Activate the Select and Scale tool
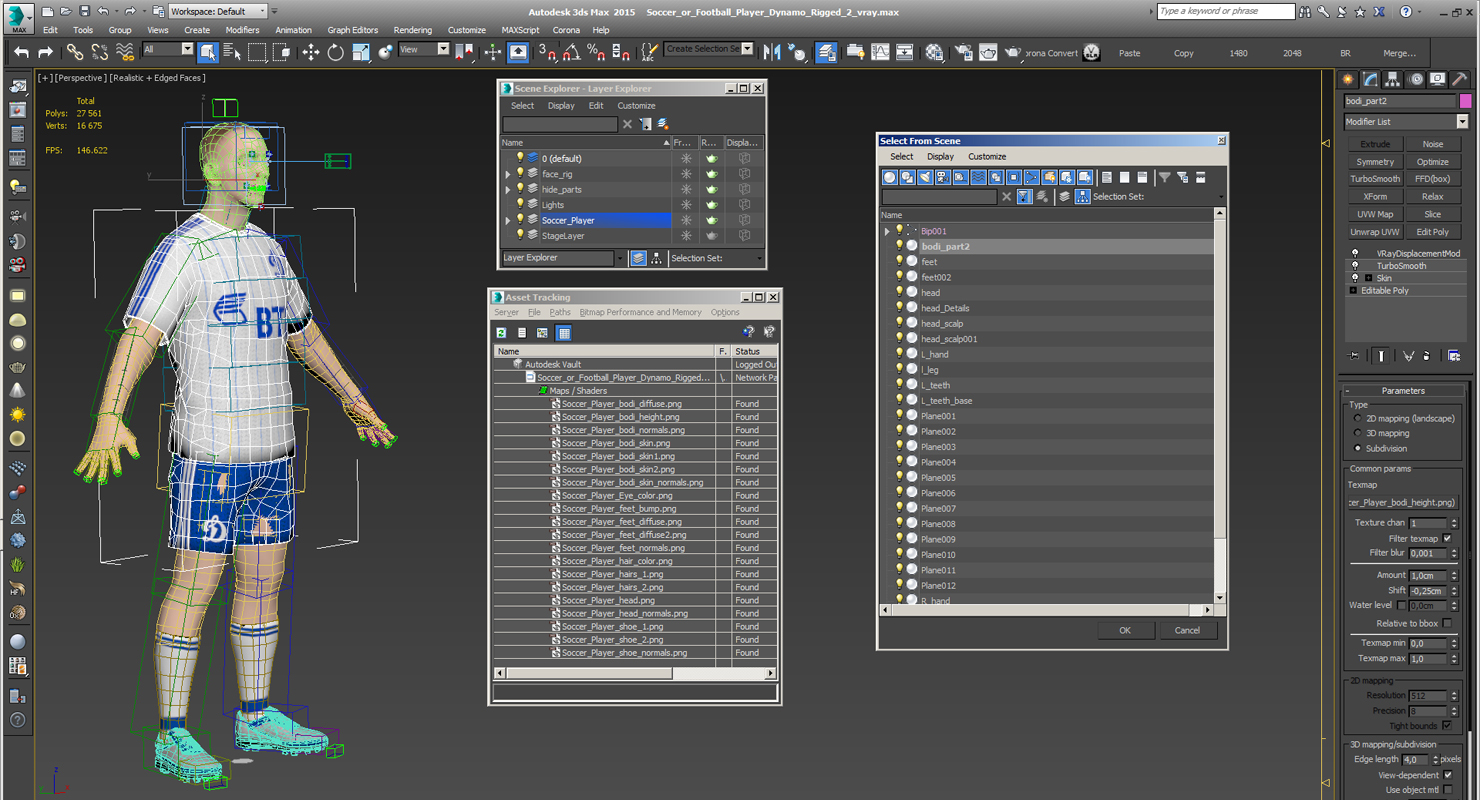The height and width of the screenshot is (800, 1480). point(361,52)
